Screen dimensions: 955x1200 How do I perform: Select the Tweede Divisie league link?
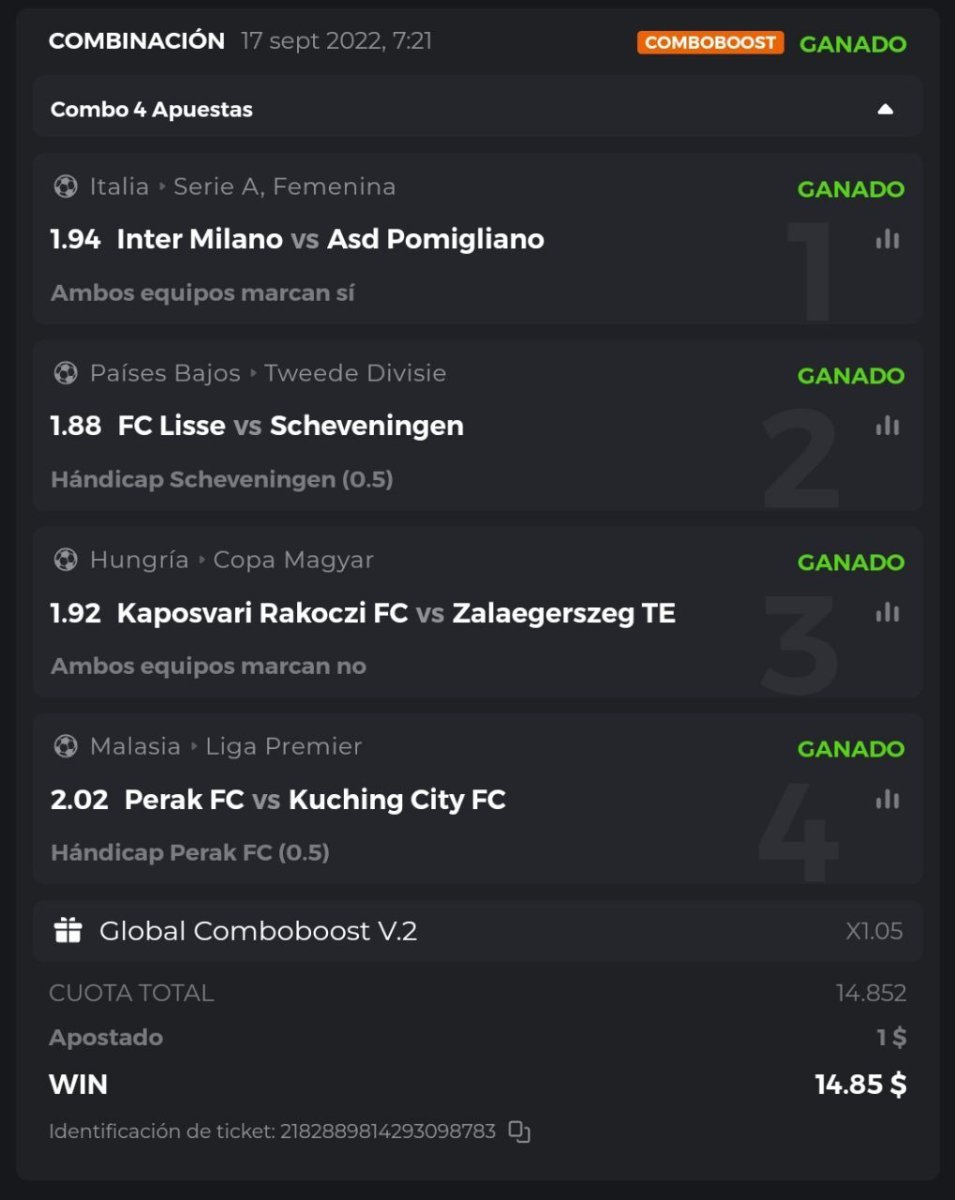tap(355, 373)
